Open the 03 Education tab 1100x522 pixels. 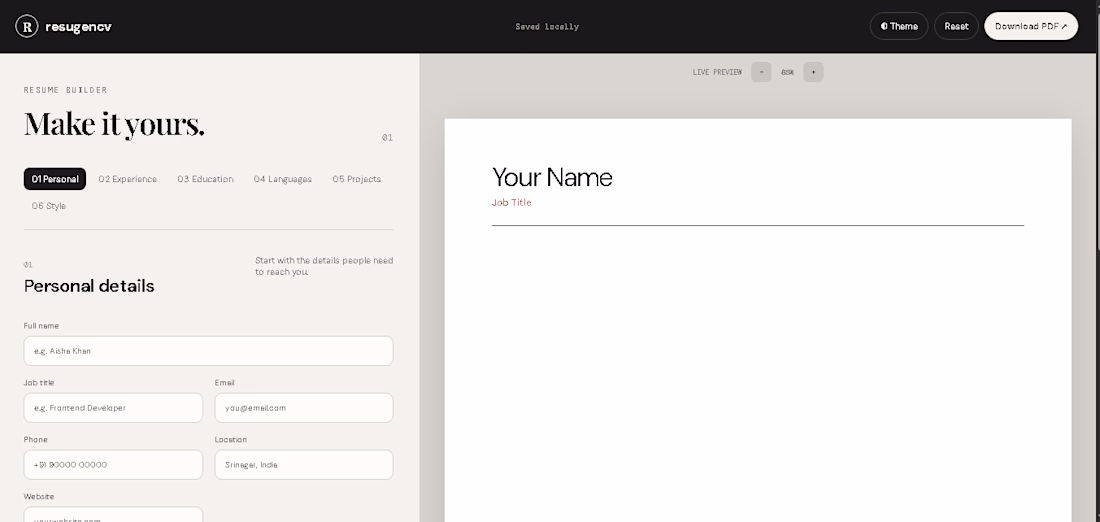coord(205,179)
